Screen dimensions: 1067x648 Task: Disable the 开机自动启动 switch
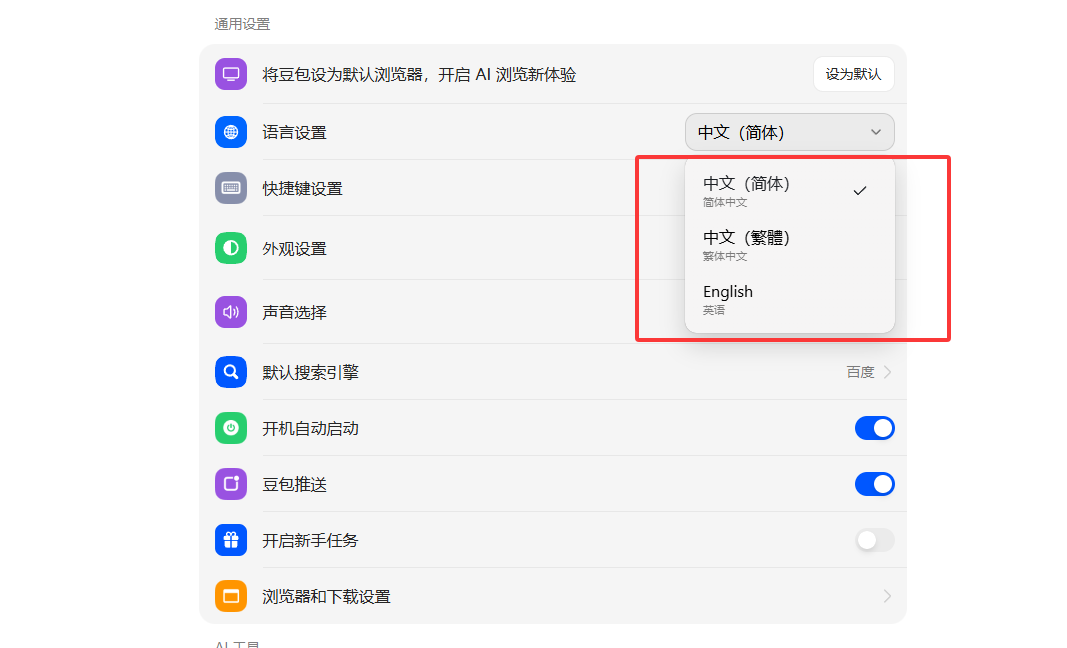874,428
